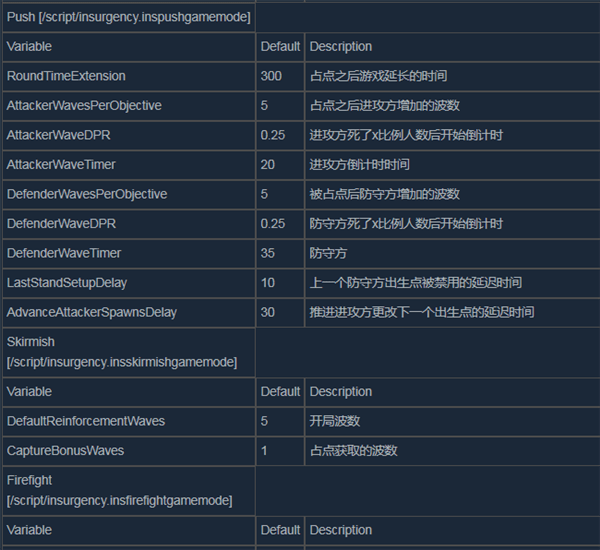Select the description "防守方死了x比例人数后开始倒计时"
Image resolution: width=600 pixels, height=550 pixels.
[406, 224]
